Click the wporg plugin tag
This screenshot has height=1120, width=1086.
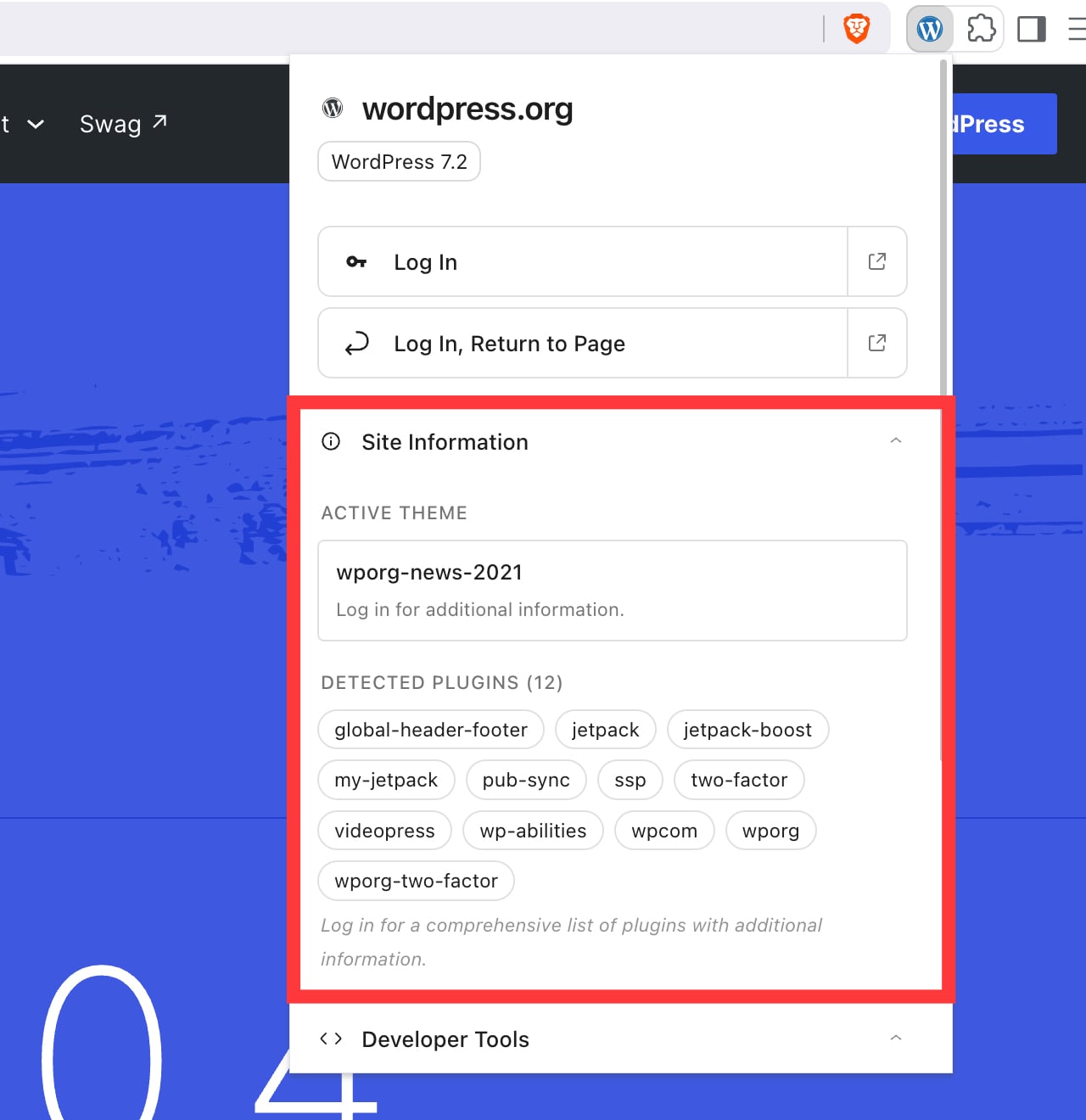[770, 831]
